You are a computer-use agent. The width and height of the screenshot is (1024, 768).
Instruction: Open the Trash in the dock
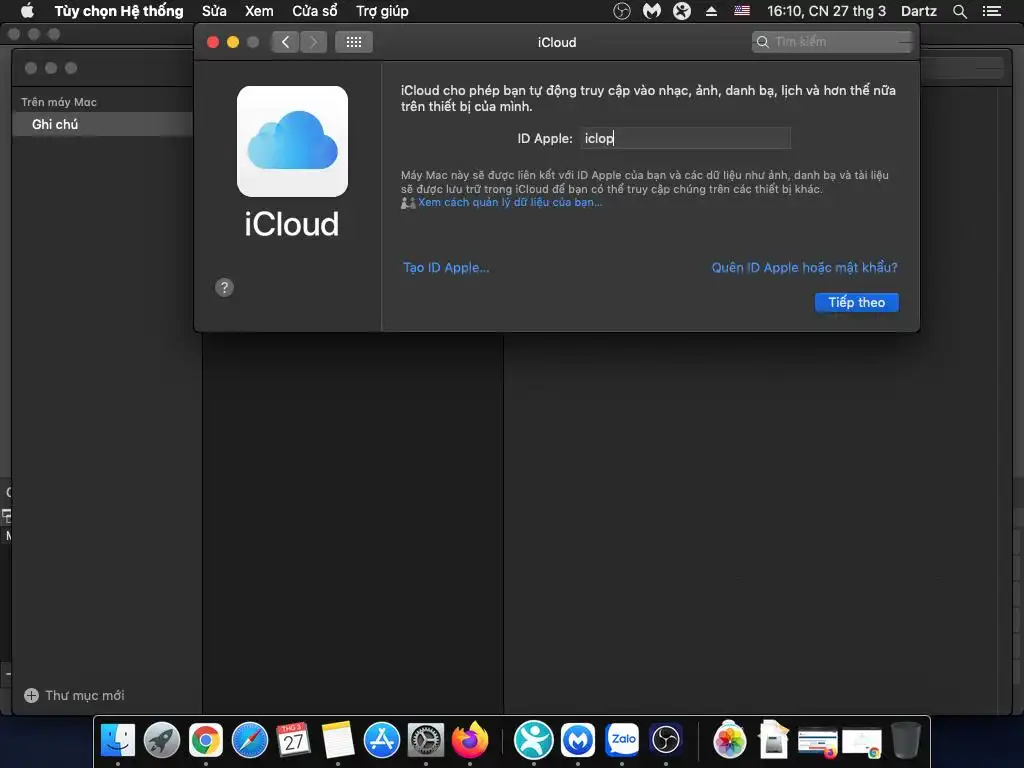(906, 741)
